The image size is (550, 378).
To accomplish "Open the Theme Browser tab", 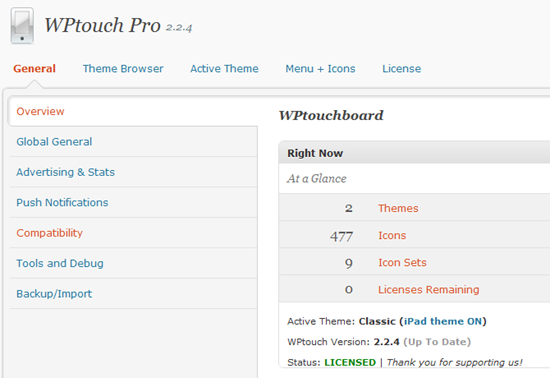I will [123, 69].
